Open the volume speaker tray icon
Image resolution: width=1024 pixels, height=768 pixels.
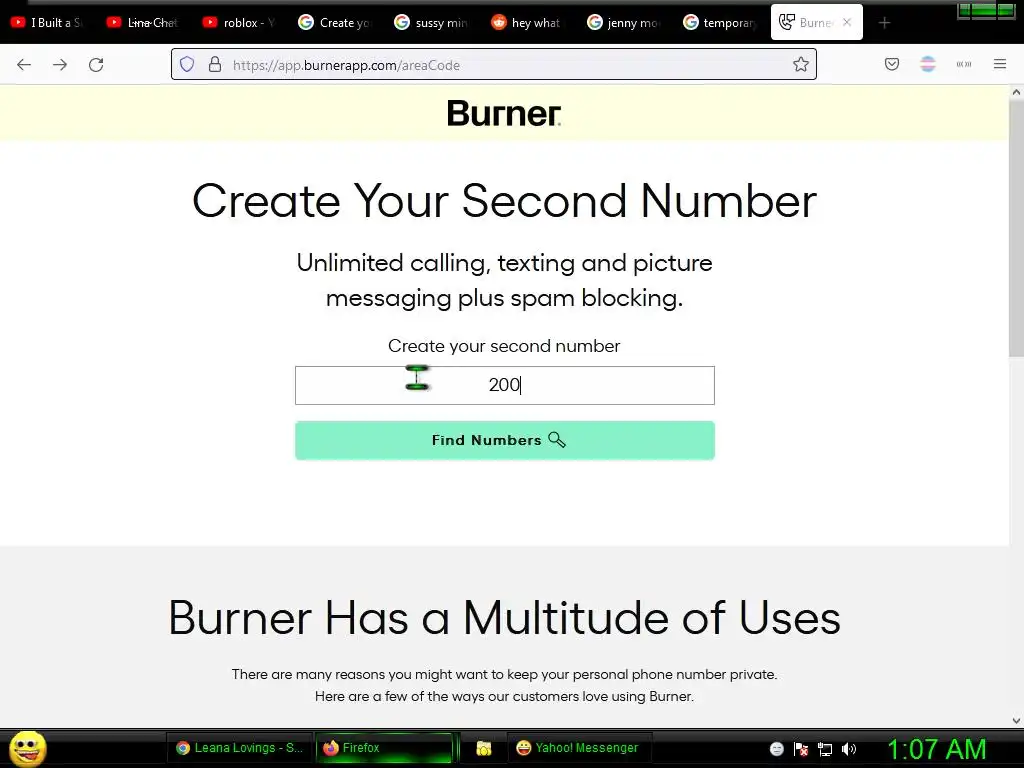click(849, 749)
